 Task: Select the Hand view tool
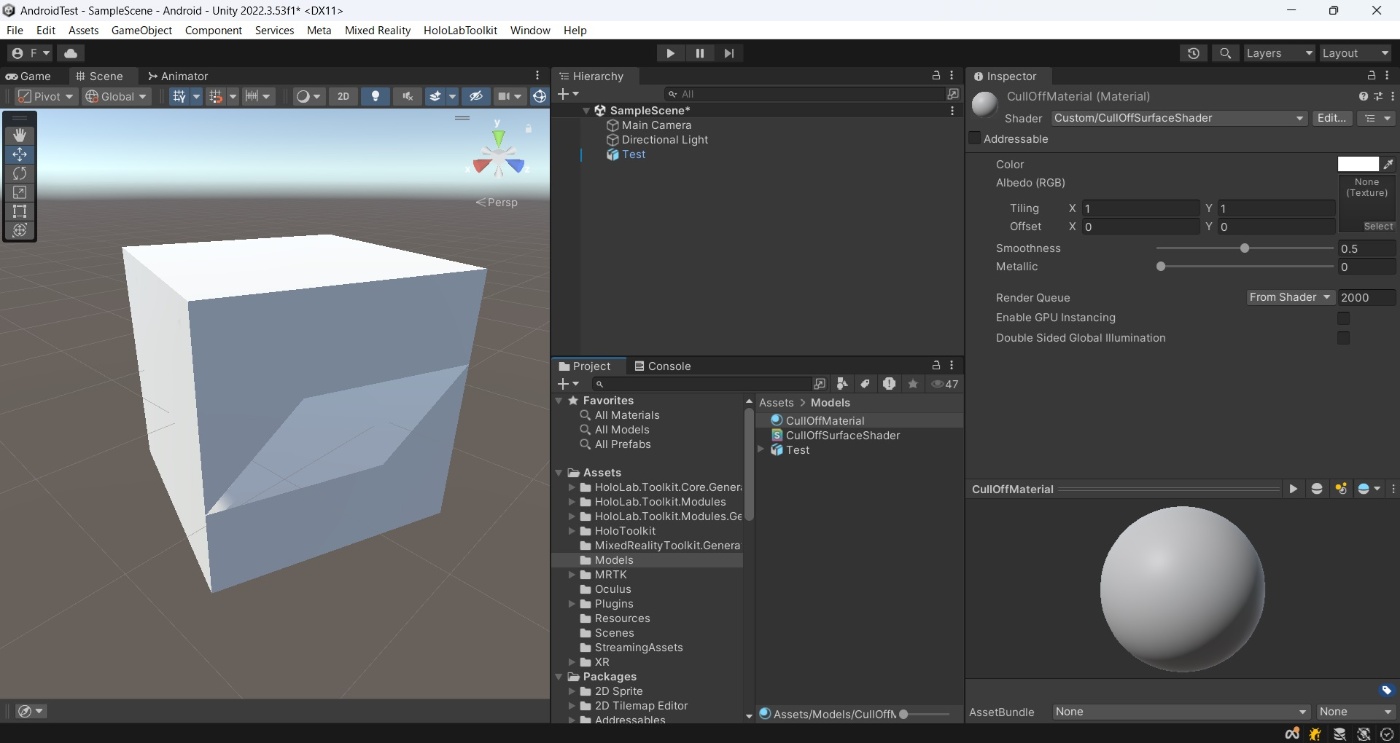tap(19, 135)
